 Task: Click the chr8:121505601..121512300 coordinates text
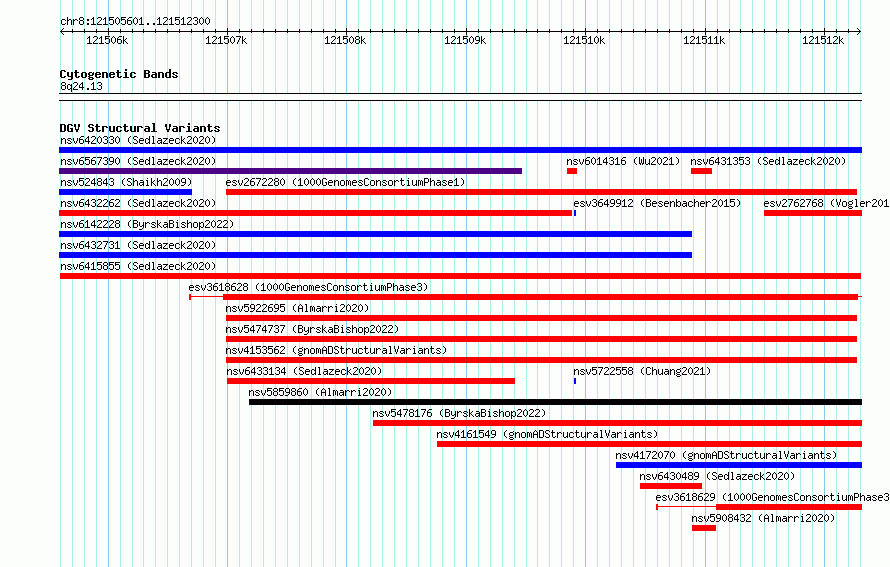135,22
